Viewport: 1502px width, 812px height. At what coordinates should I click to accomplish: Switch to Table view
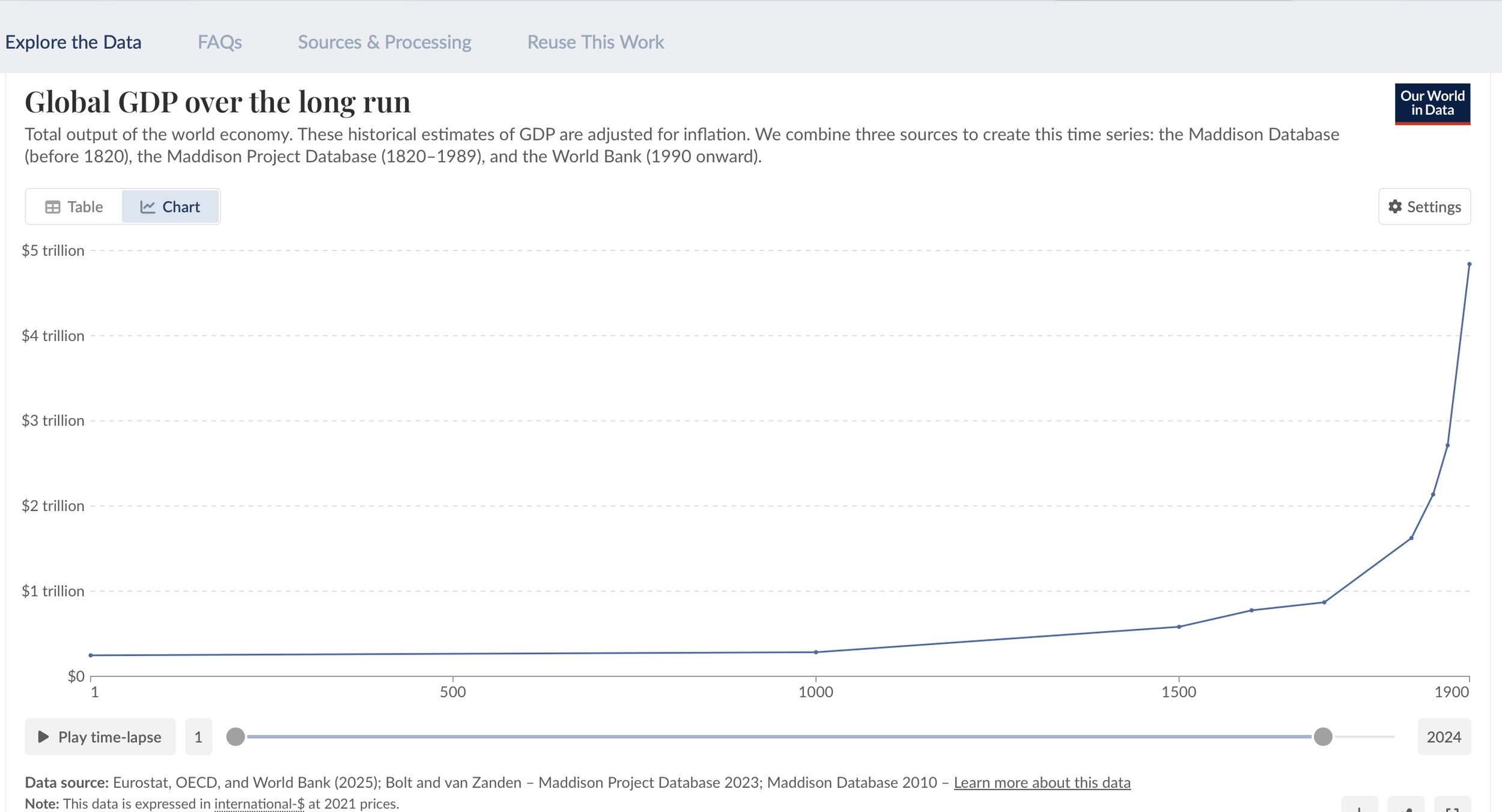click(x=74, y=207)
